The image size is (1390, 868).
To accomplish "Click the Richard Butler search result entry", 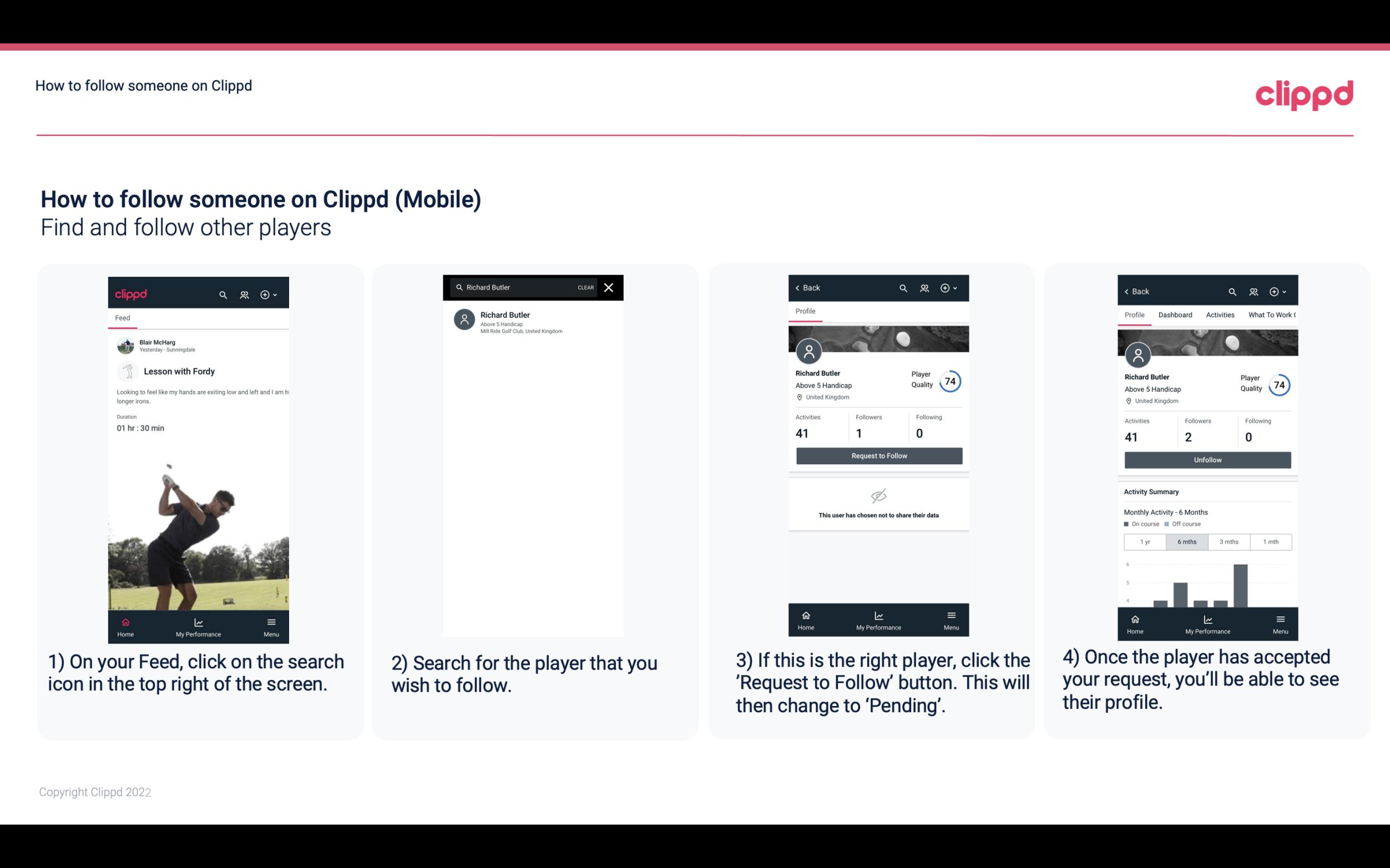I will click(534, 321).
